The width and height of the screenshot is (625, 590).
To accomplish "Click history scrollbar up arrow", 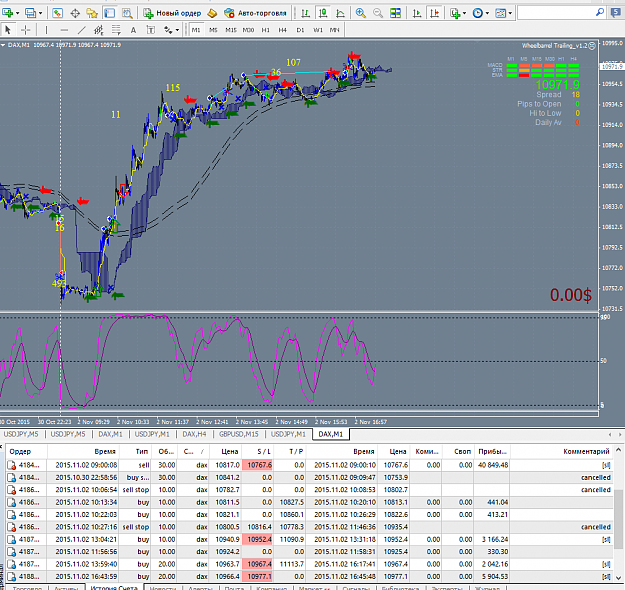I will (x=618, y=450).
